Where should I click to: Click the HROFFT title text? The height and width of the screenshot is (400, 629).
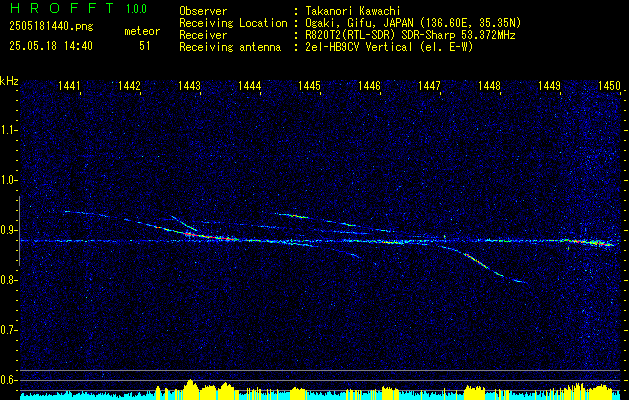pos(62,8)
